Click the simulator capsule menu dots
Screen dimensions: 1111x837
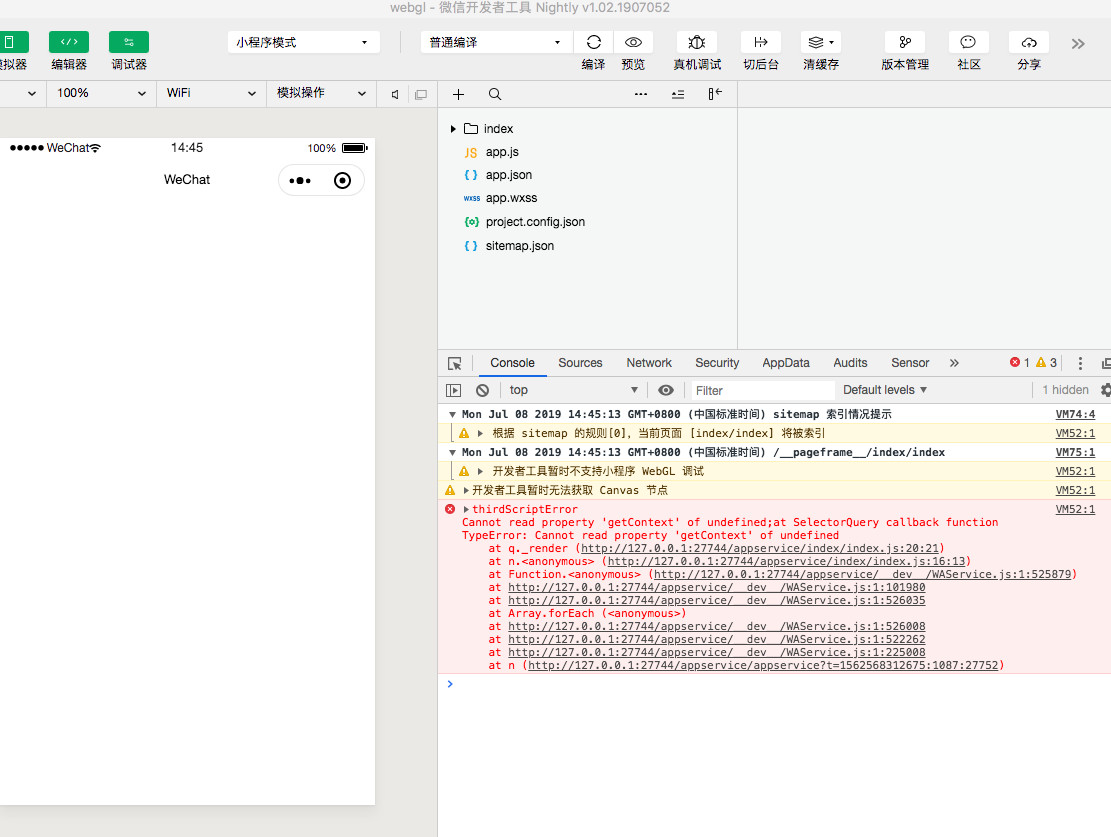300,181
